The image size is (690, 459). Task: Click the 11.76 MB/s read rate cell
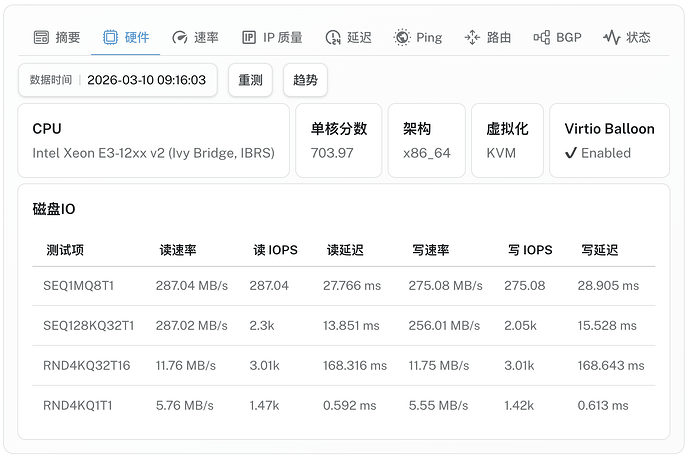186,366
